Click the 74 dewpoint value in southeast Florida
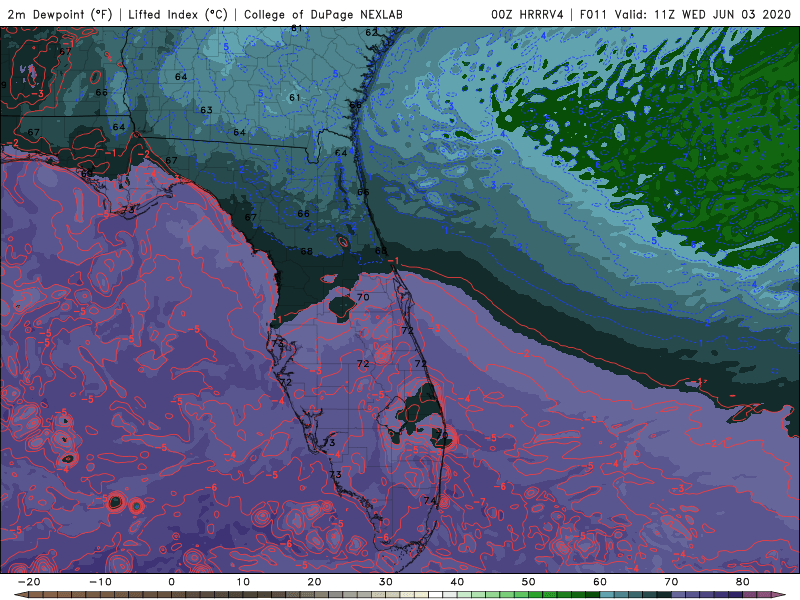The width and height of the screenshot is (800, 600). (430, 501)
